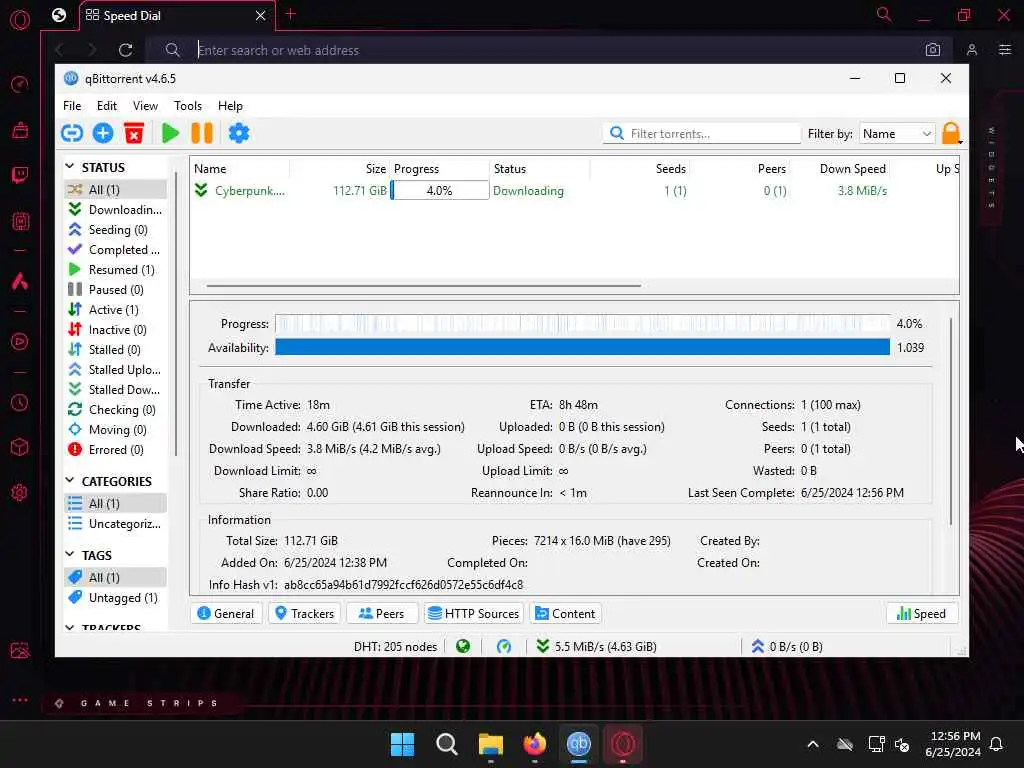Click torrent list horizontal scrollbar
Viewport: 1024px width, 768px height.
(x=423, y=285)
